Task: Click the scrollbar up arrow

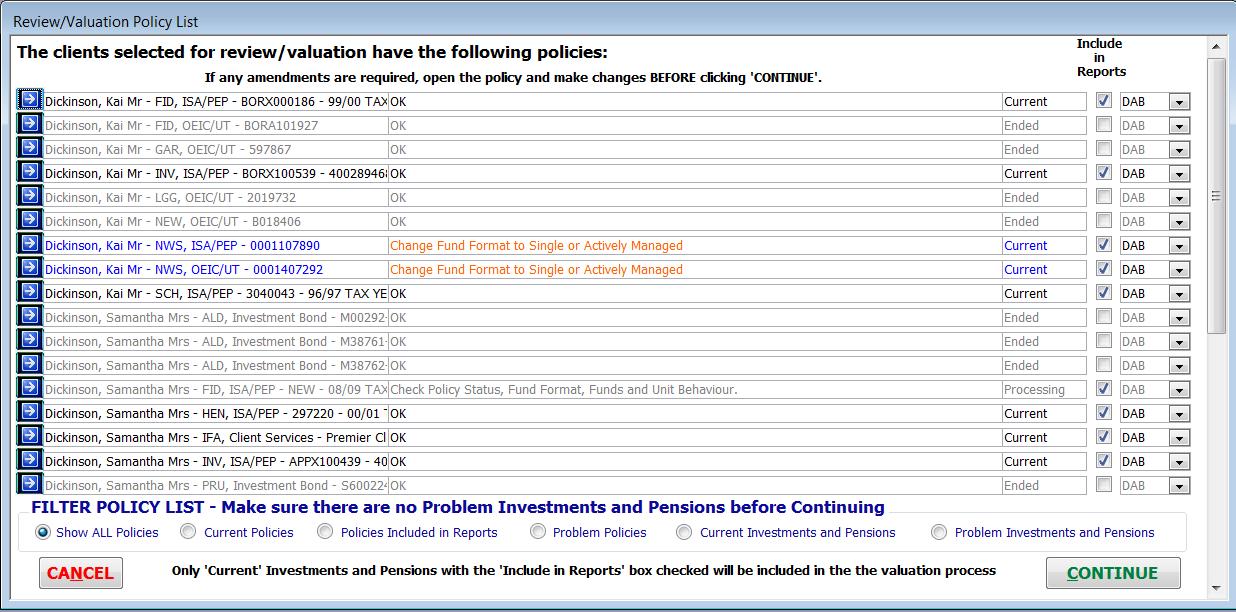Action: (1216, 47)
